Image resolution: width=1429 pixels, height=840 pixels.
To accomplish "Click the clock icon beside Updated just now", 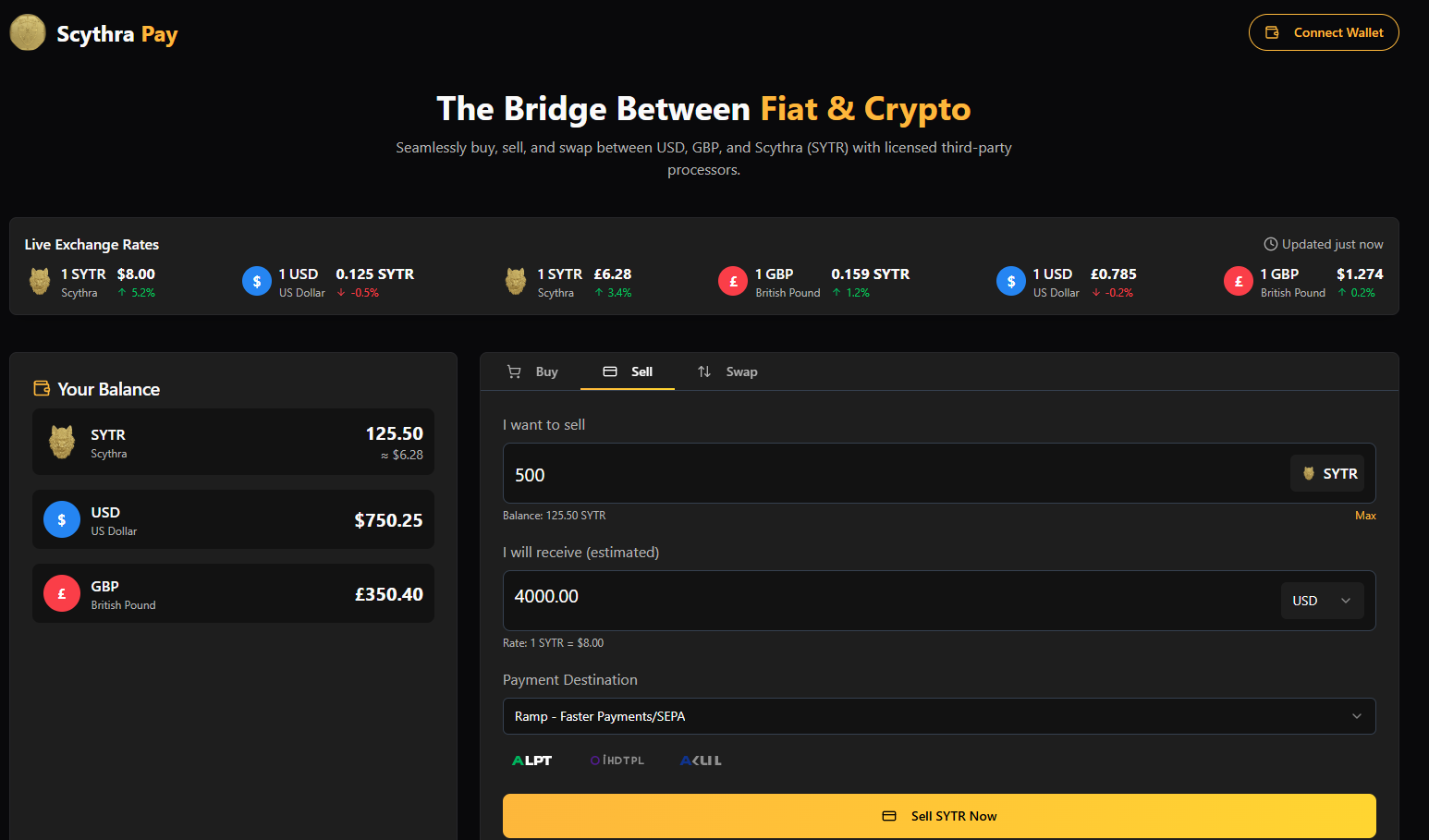I will pos(1270,244).
